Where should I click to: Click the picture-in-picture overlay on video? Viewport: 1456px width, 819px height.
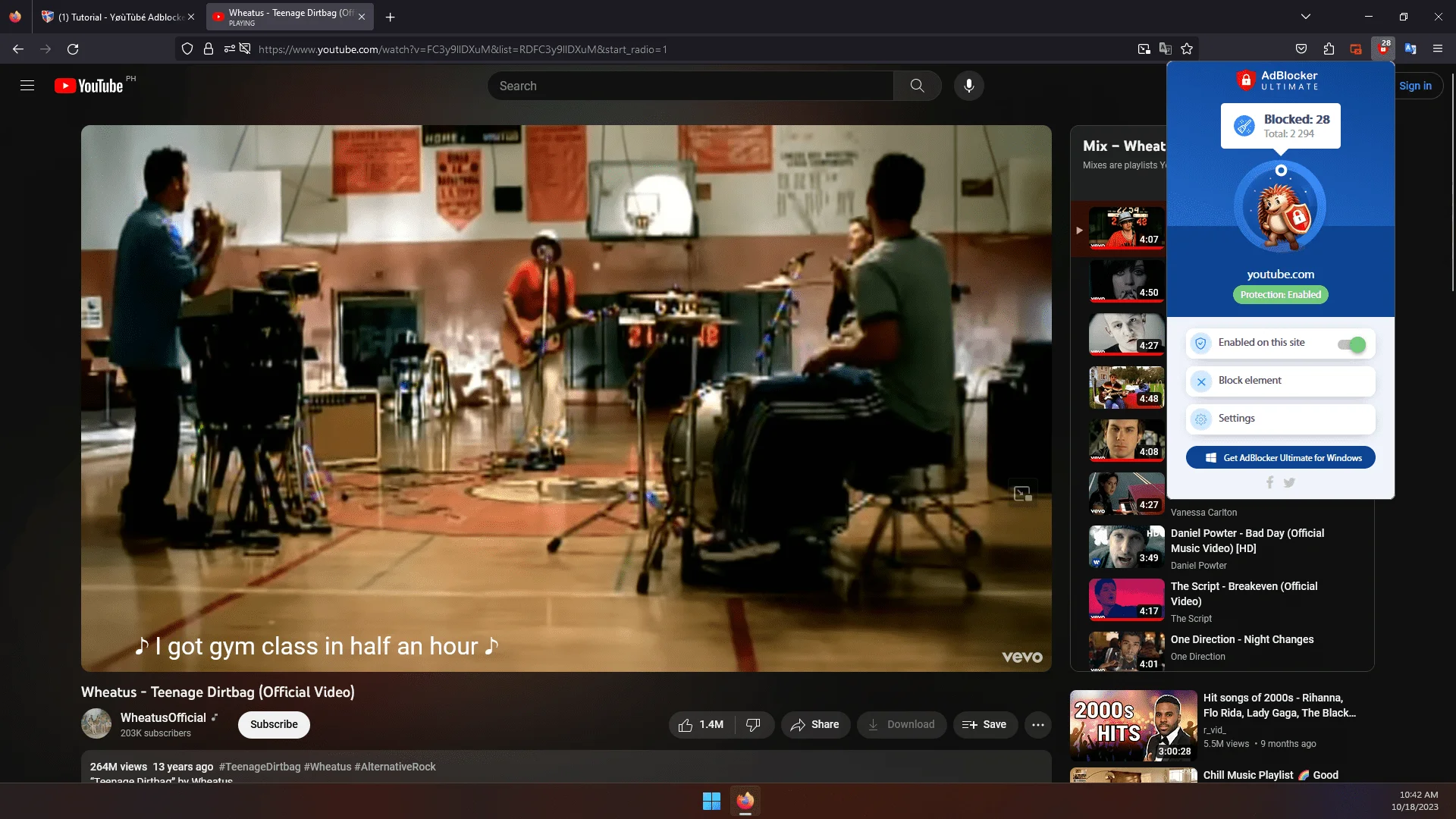pos(1022,494)
